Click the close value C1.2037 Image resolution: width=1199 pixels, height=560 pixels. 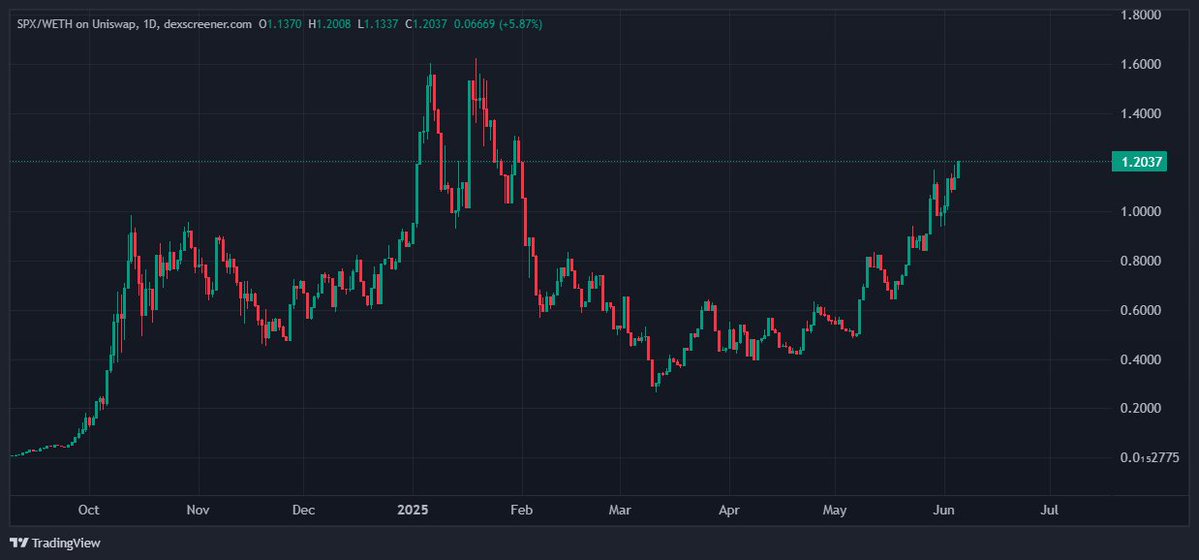pos(426,24)
